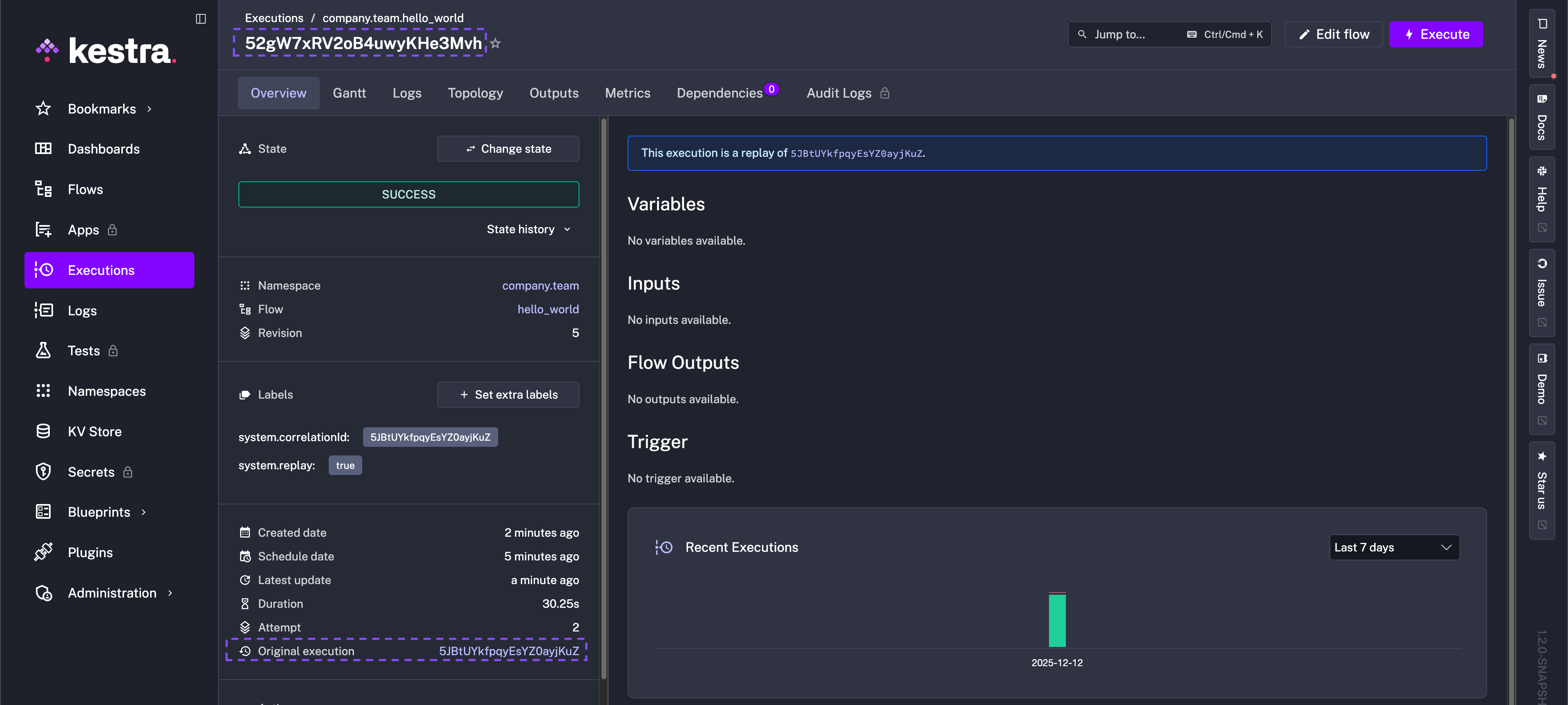
Task: Switch to the Topology tab
Action: (x=475, y=93)
